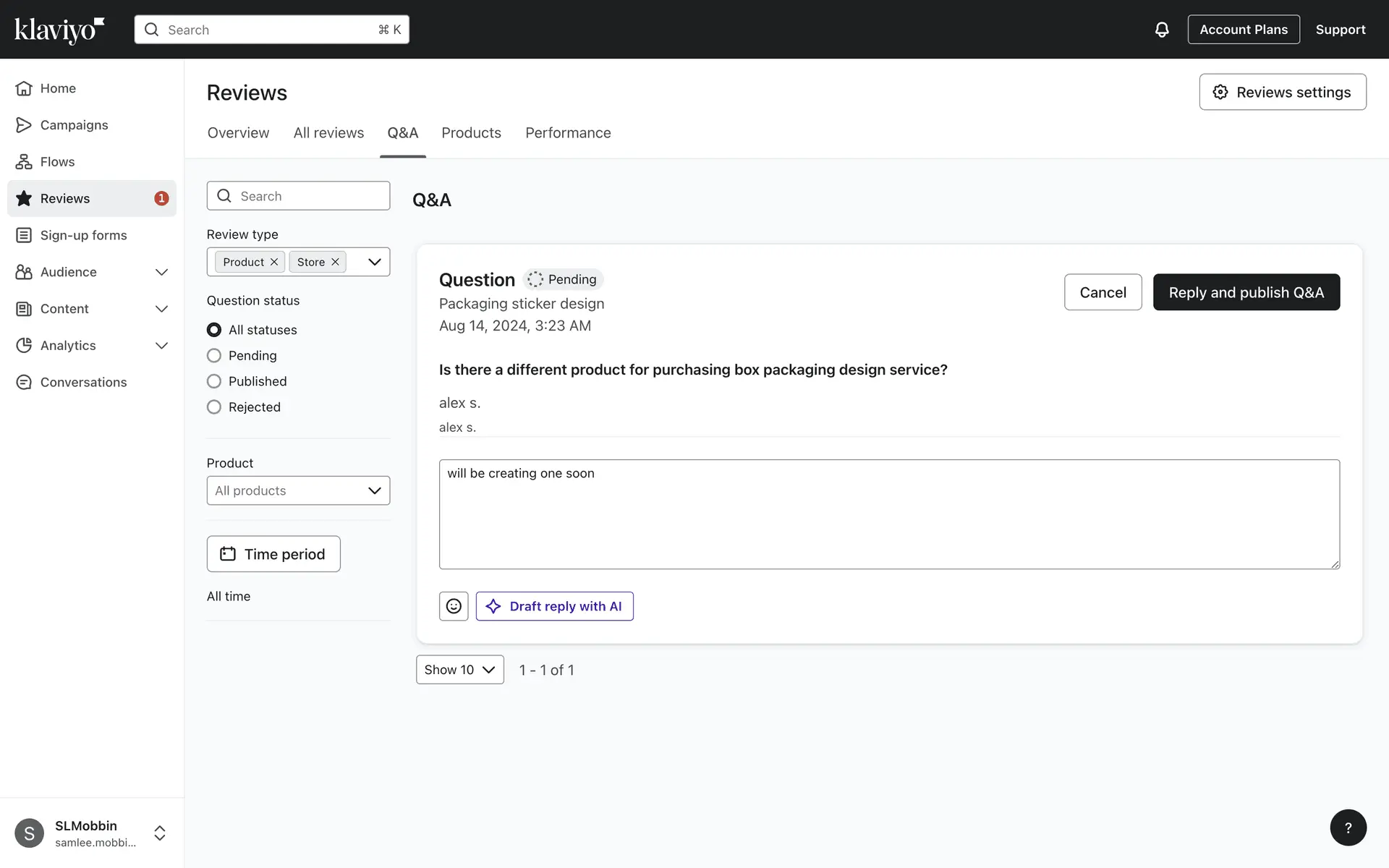Select the Published status radio button
The width and height of the screenshot is (1389, 868).
click(x=214, y=381)
